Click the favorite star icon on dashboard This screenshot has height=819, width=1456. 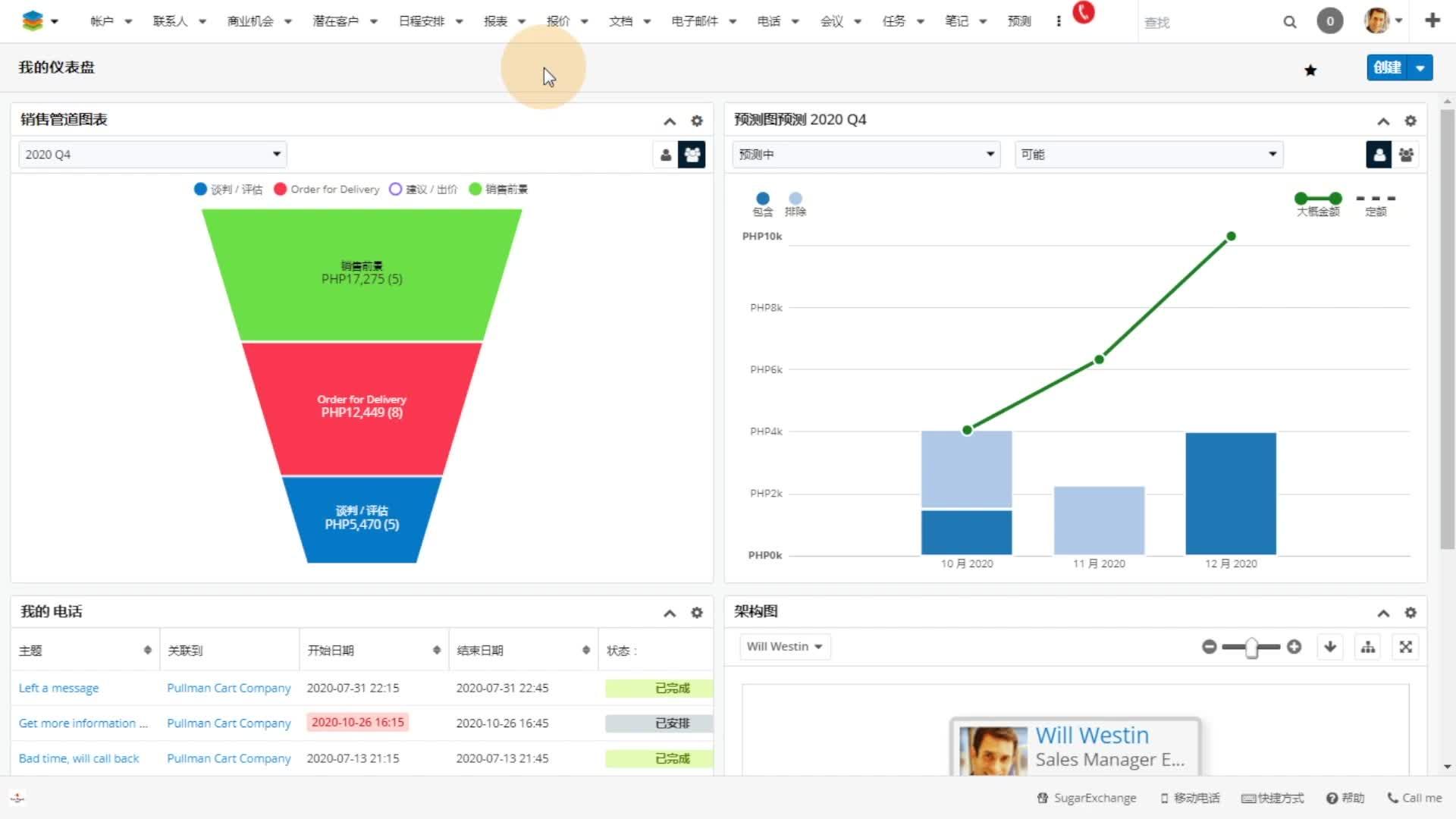[1310, 71]
